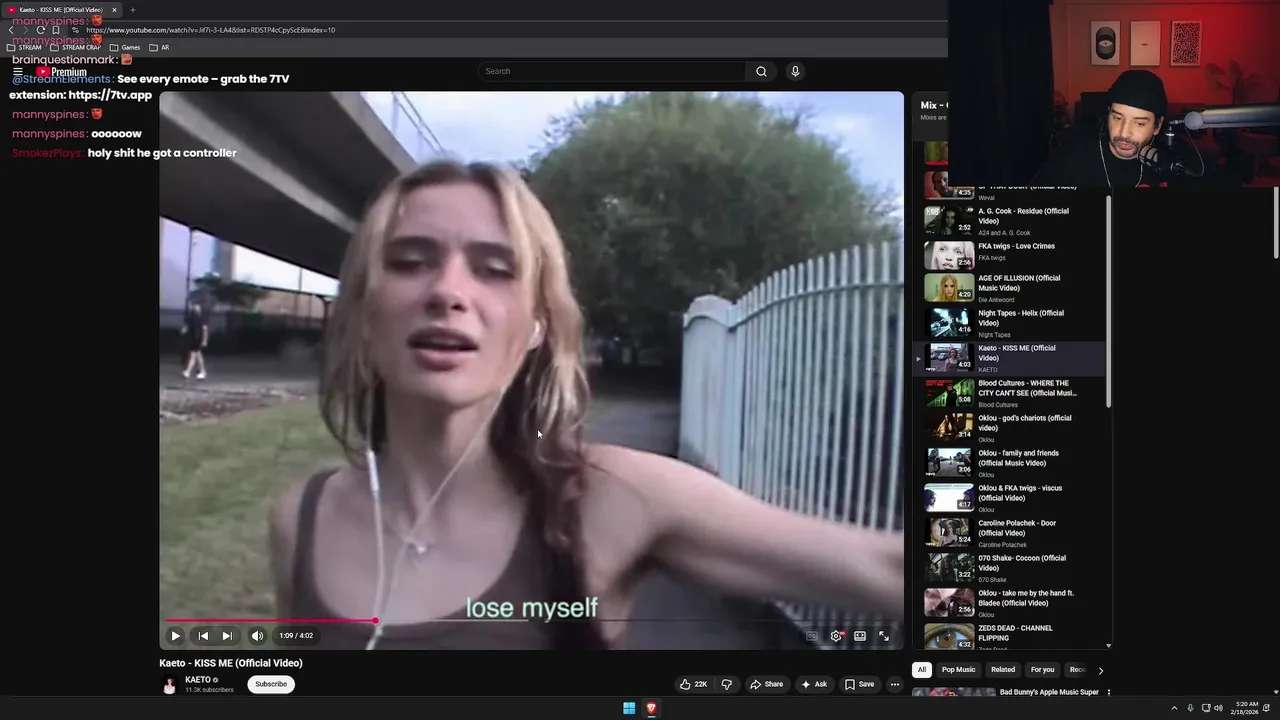
Task: Save the video to a playlist
Action: point(859,684)
